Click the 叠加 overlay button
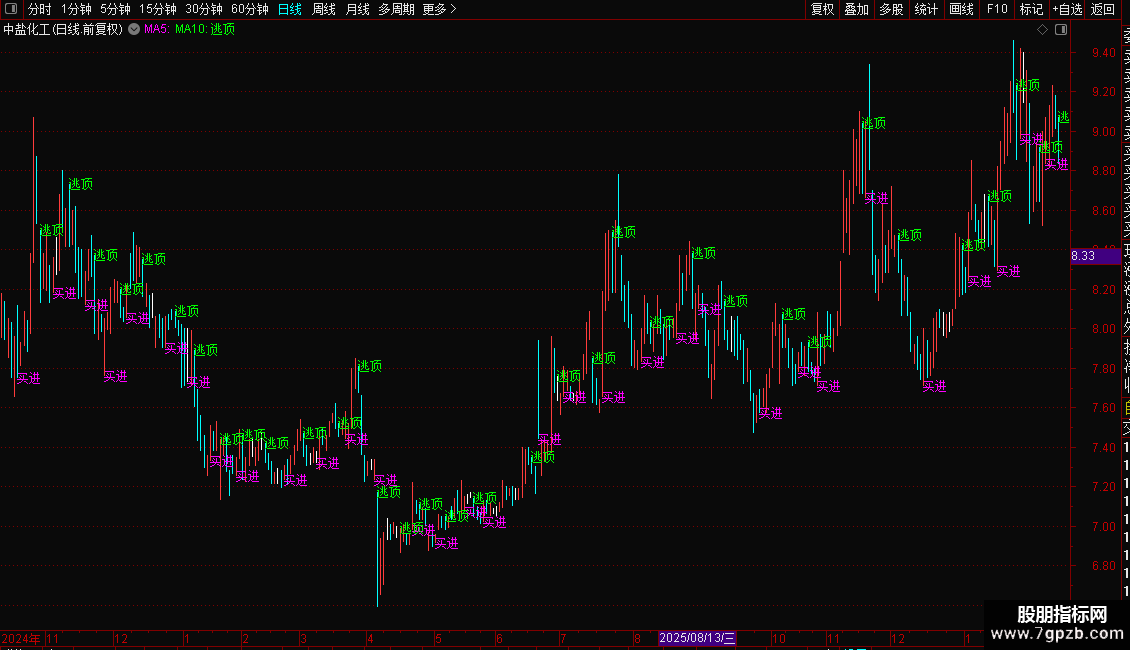Screen dimensions: 1130x650 pos(857,9)
